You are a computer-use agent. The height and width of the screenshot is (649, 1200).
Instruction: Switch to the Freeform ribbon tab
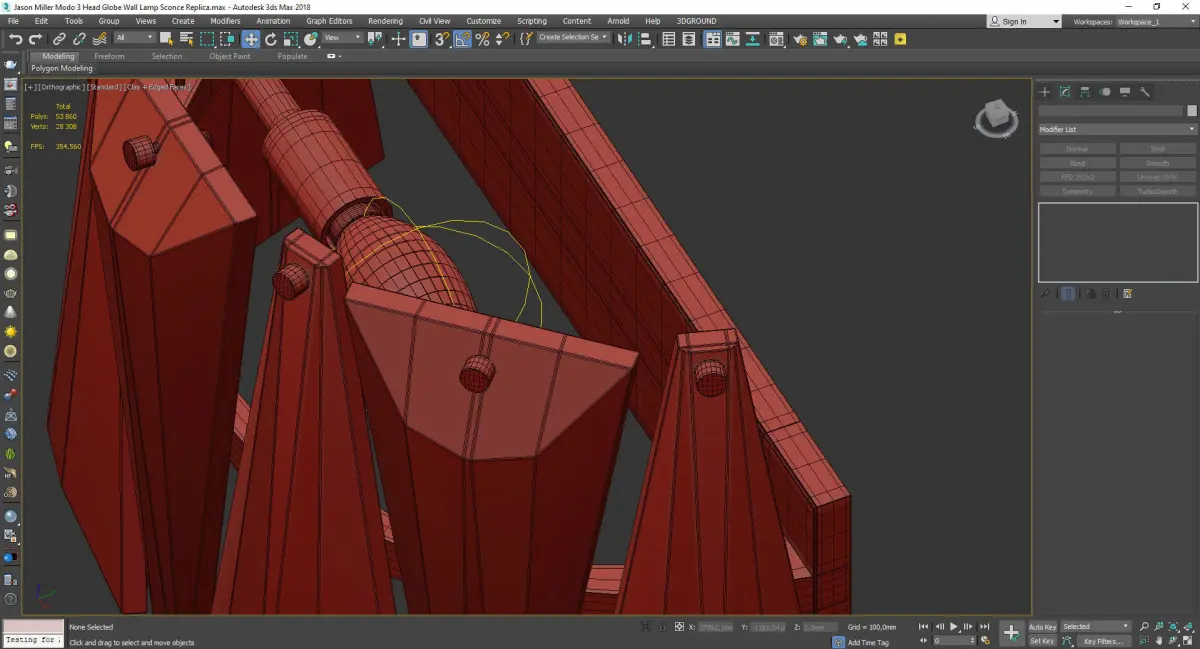coord(109,56)
